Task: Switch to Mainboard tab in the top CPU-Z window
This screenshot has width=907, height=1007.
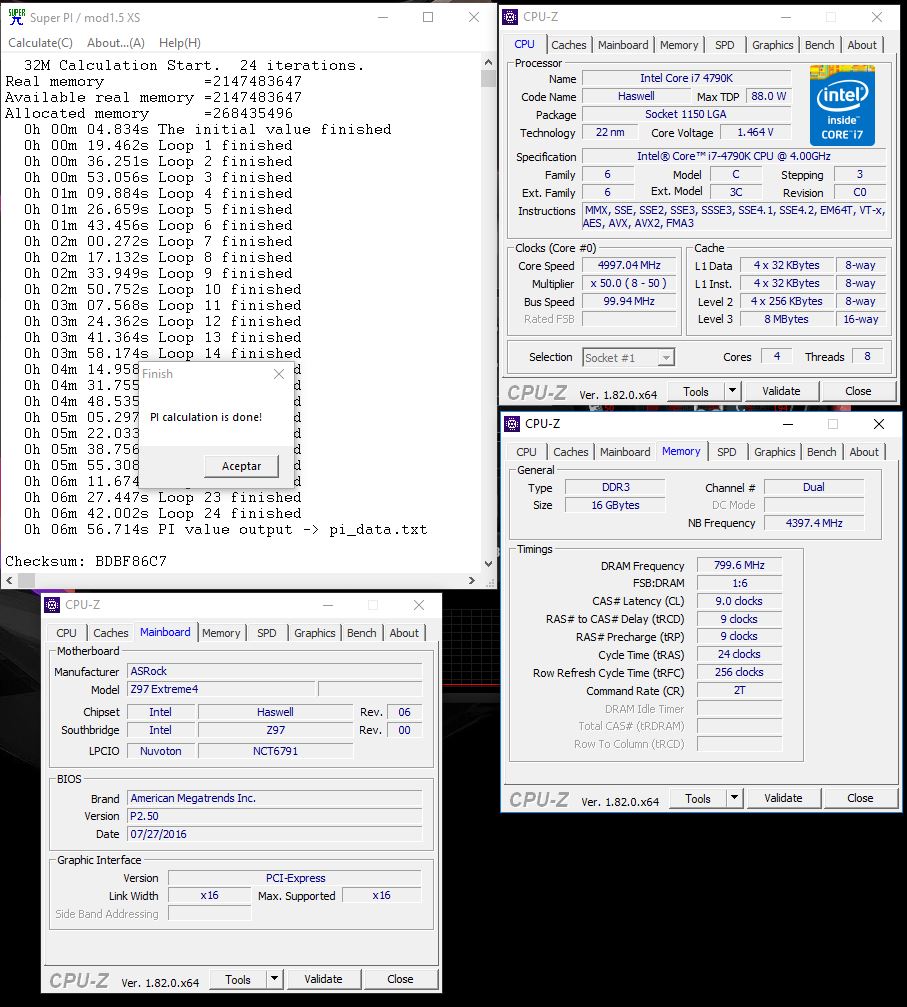Action: [623, 45]
